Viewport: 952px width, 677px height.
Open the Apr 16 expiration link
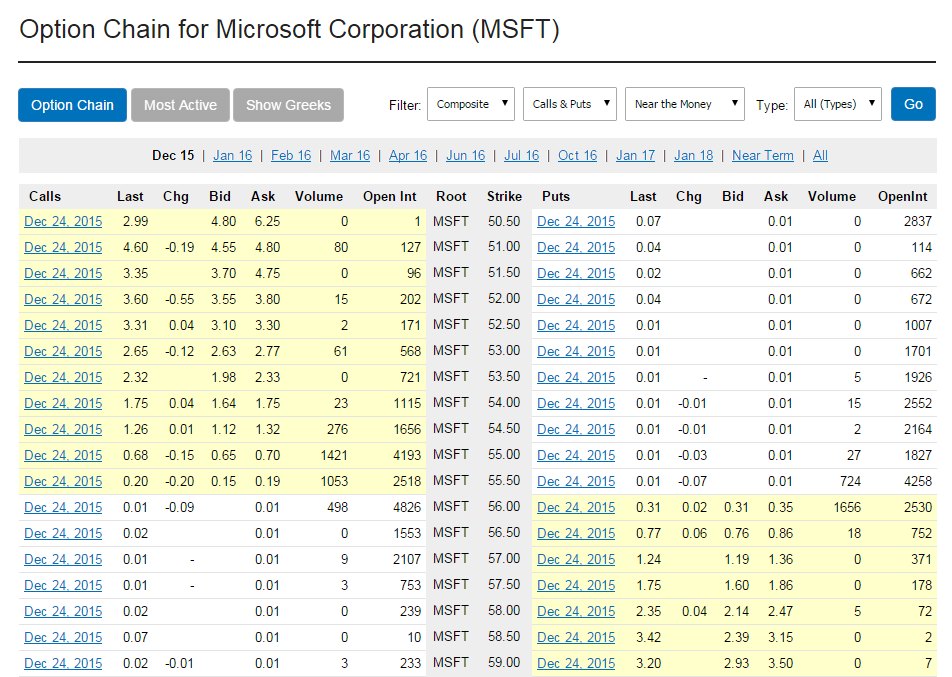(408, 155)
